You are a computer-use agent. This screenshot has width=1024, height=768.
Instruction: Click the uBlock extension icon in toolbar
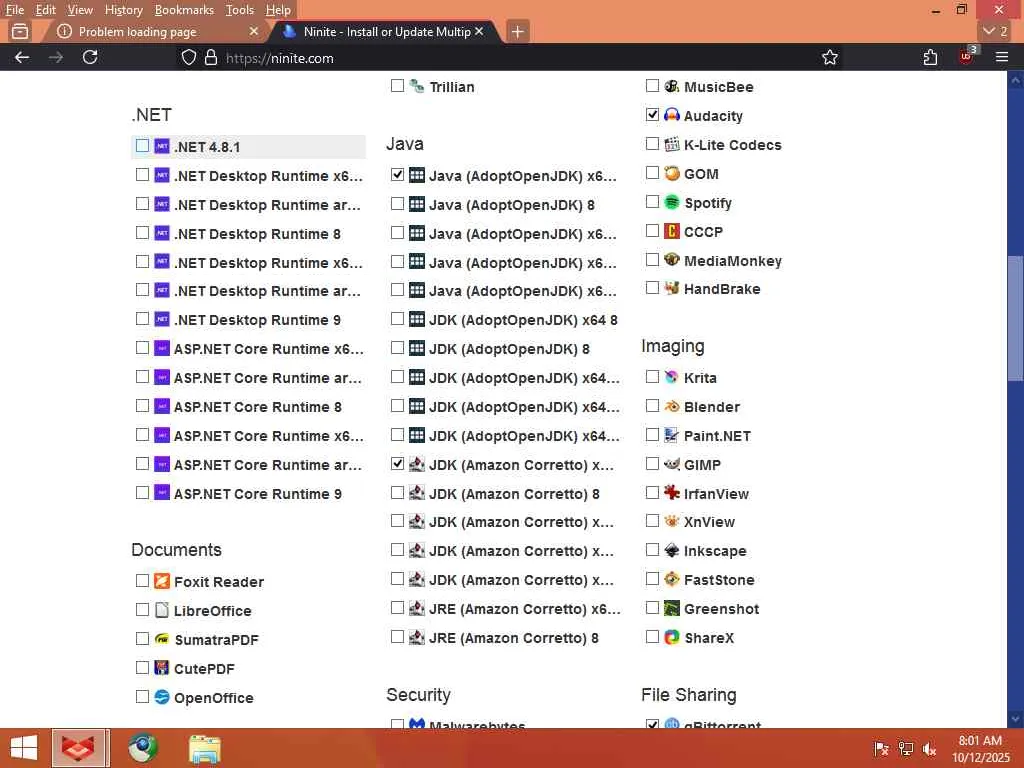coord(967,57)
